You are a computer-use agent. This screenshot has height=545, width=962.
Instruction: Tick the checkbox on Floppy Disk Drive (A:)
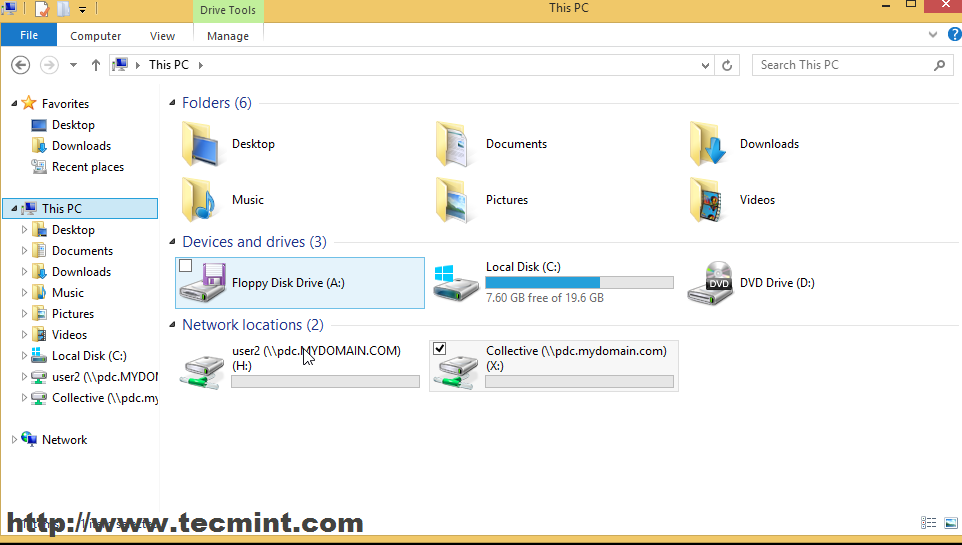185,266
